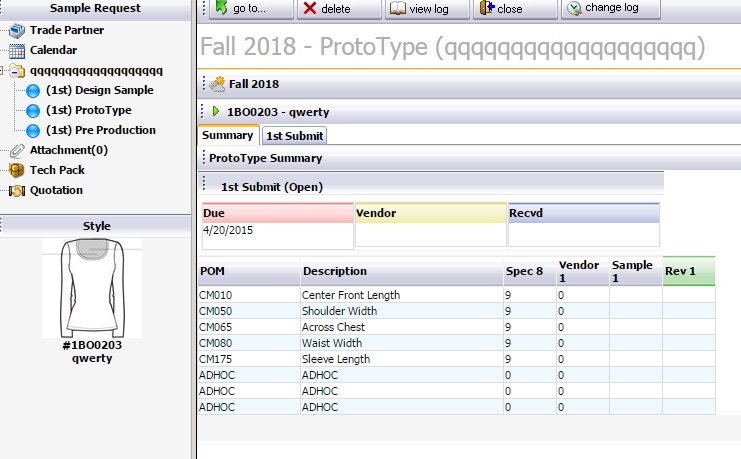This screenshot has width=741, height=459.
Task: Click the #1BO0203 qwerty style label
Action: tap(92, 352)
